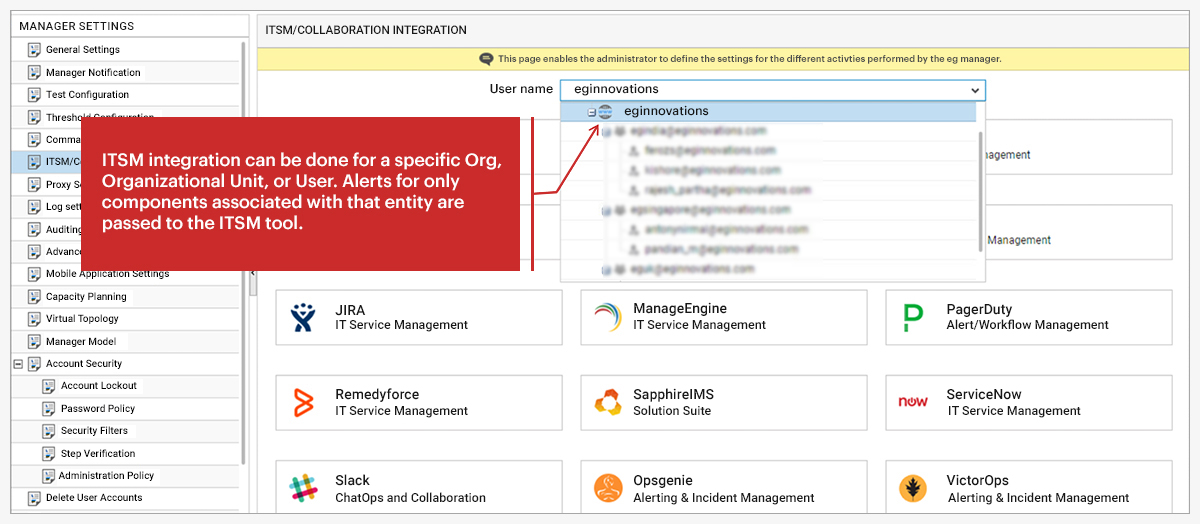
Task: Click the globe icon beside eginnovations
Action: point(607,112)
